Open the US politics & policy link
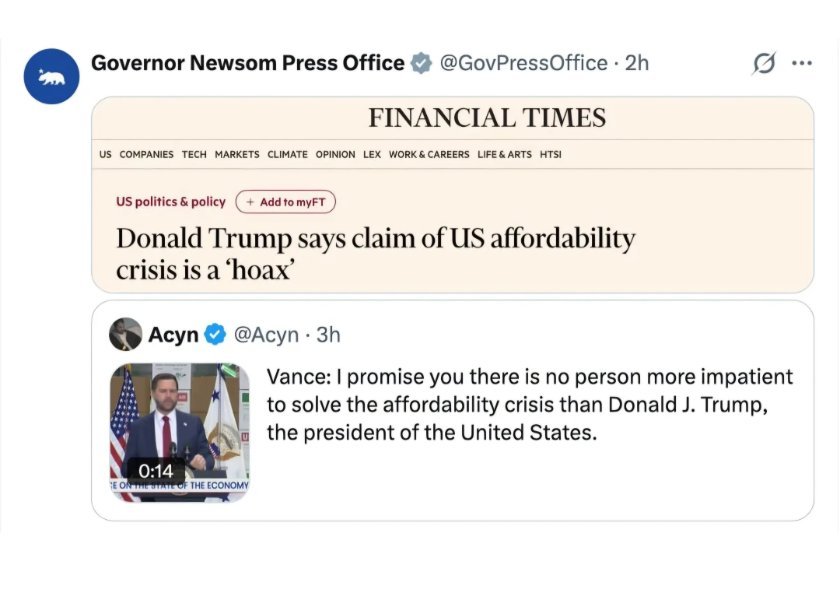 tap(171, 202)
